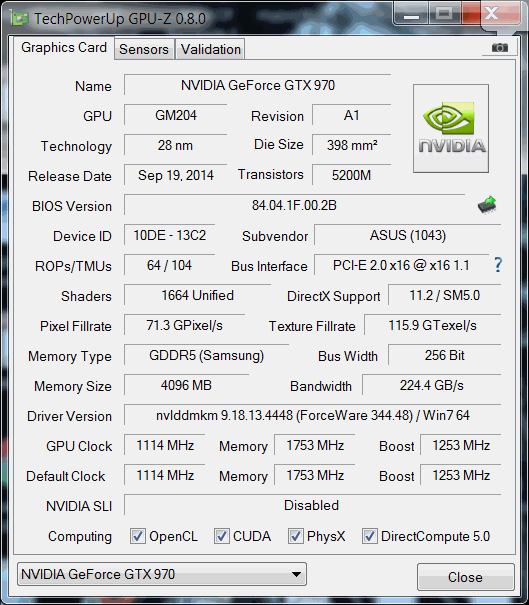Click the Revision field A1
529x605 pixels.
tap(352, 115)
